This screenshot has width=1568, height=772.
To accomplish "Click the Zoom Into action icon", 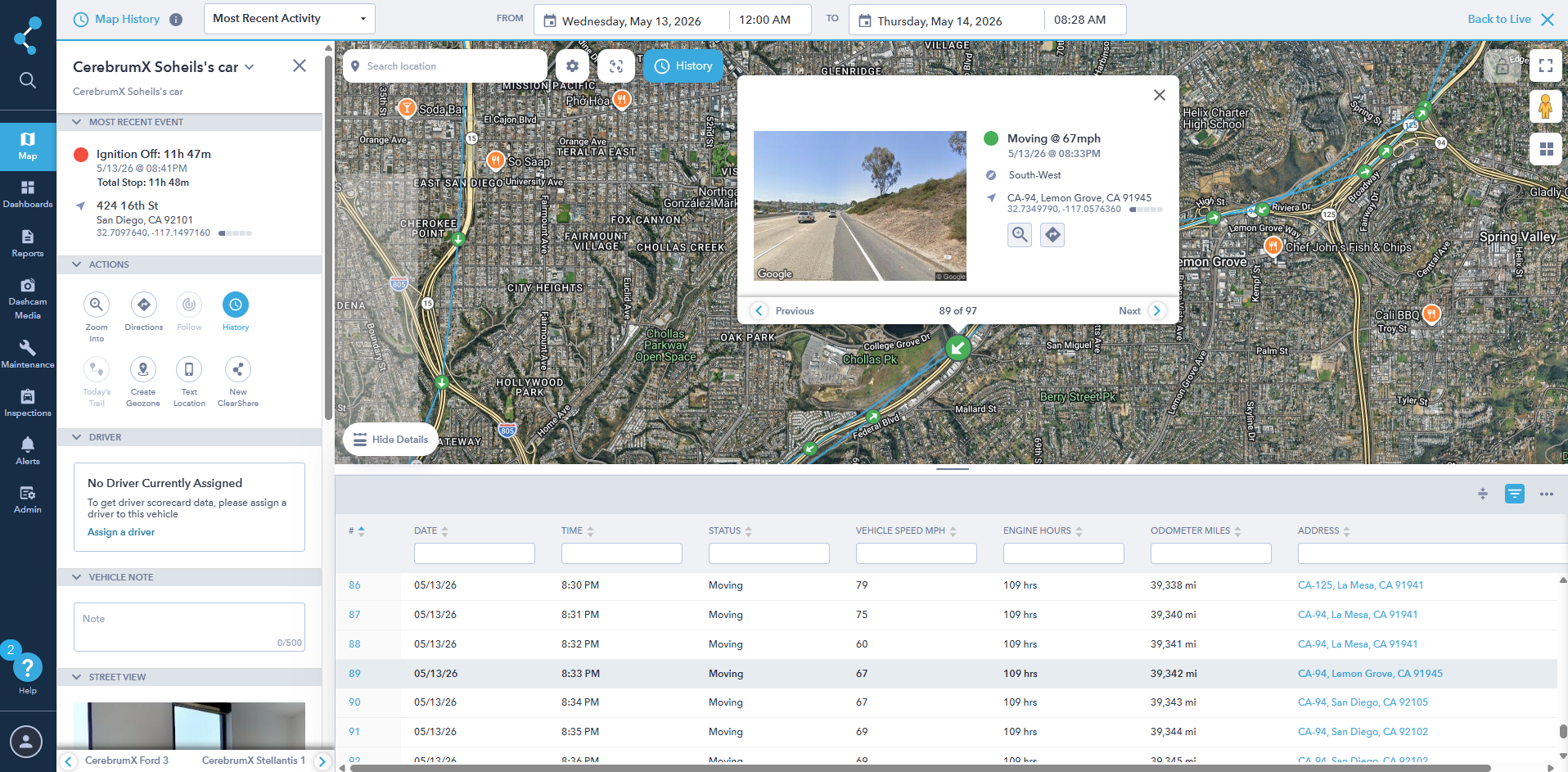I will point(97,305).
